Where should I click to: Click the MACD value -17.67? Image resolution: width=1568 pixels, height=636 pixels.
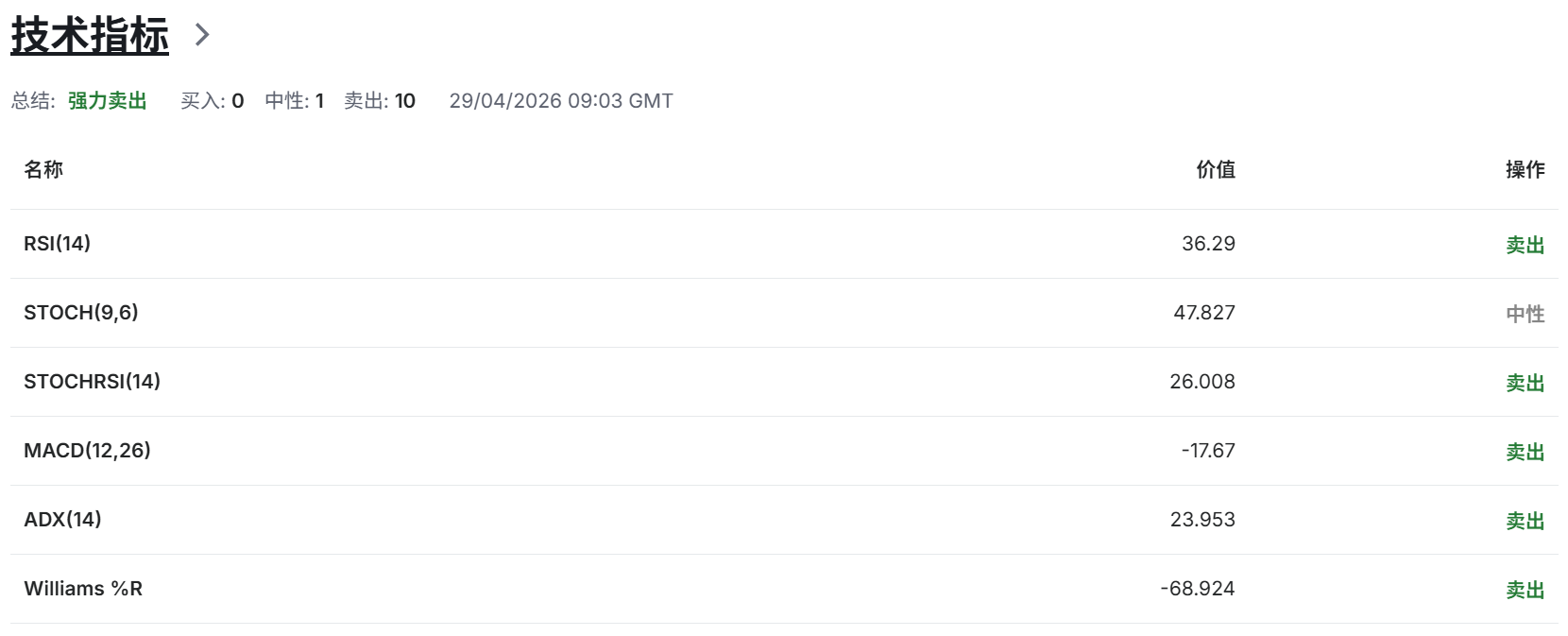pyautogui.click(x=1208, y=451)
